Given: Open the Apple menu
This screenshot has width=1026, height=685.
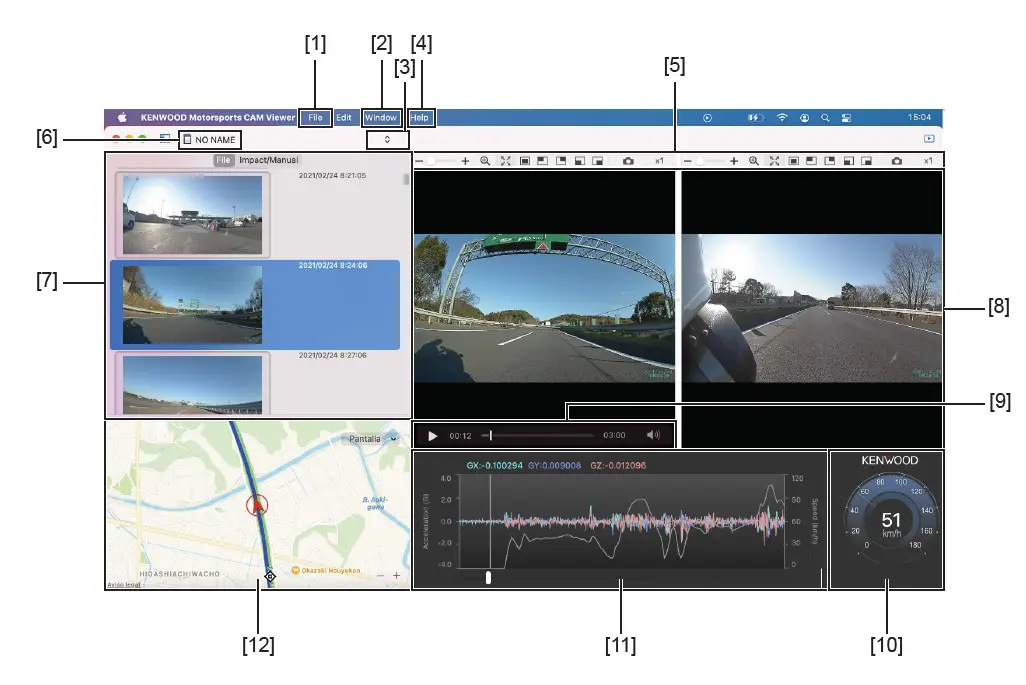Looking at the screenshot, I should tap(120, 117).
